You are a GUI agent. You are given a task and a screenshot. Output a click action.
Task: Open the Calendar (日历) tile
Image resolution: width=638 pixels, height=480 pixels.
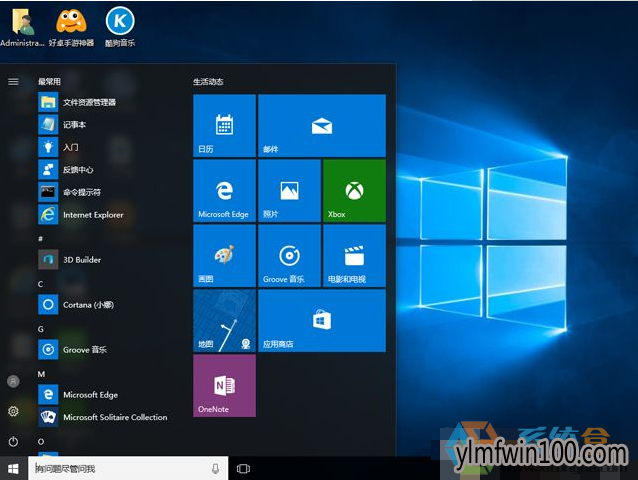point(225,126)
